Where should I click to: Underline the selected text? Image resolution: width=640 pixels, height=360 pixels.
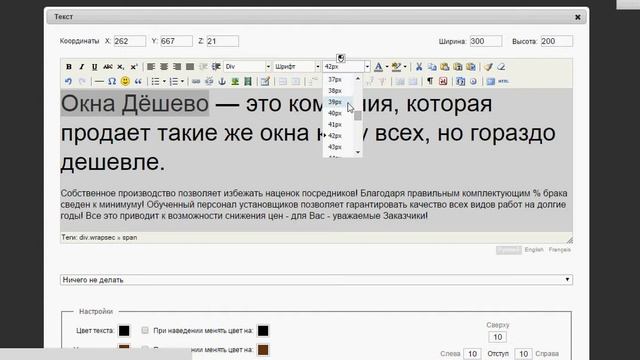(95, 67)
